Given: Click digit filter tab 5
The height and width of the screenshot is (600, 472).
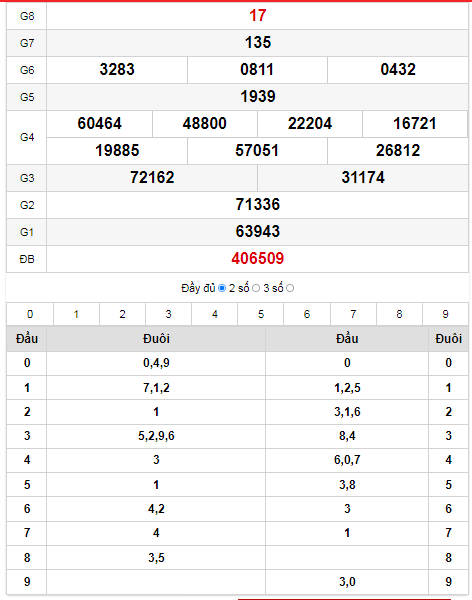Looking at the screenshot, I should coord(261,314).
